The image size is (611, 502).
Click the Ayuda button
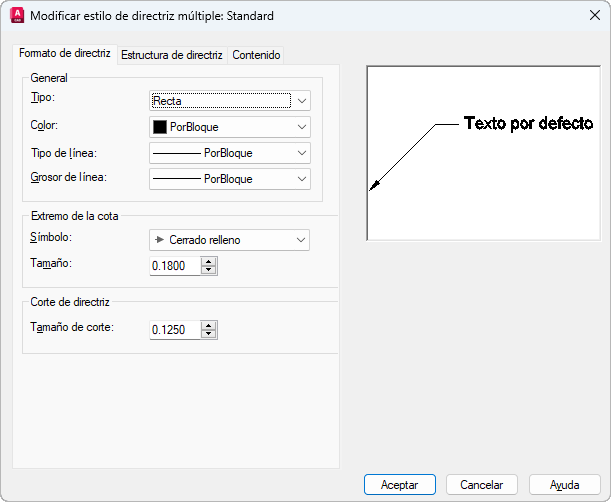pyautogui.click(x=565, y=484)
